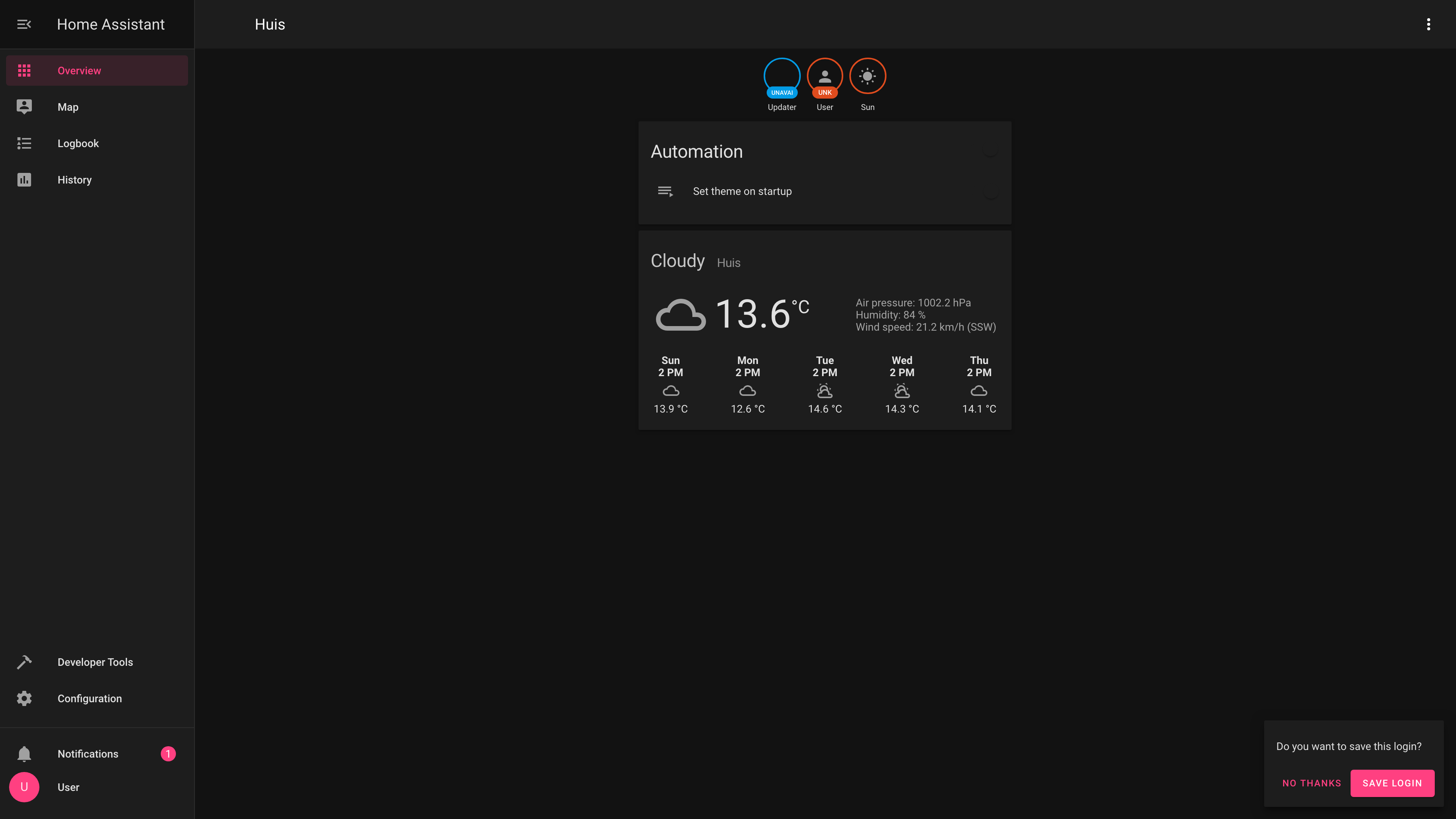The width and height of the screenshot is (1456, 819).
Task: Click Thursday's cloudy forecast icon
Action: [979, 391]
